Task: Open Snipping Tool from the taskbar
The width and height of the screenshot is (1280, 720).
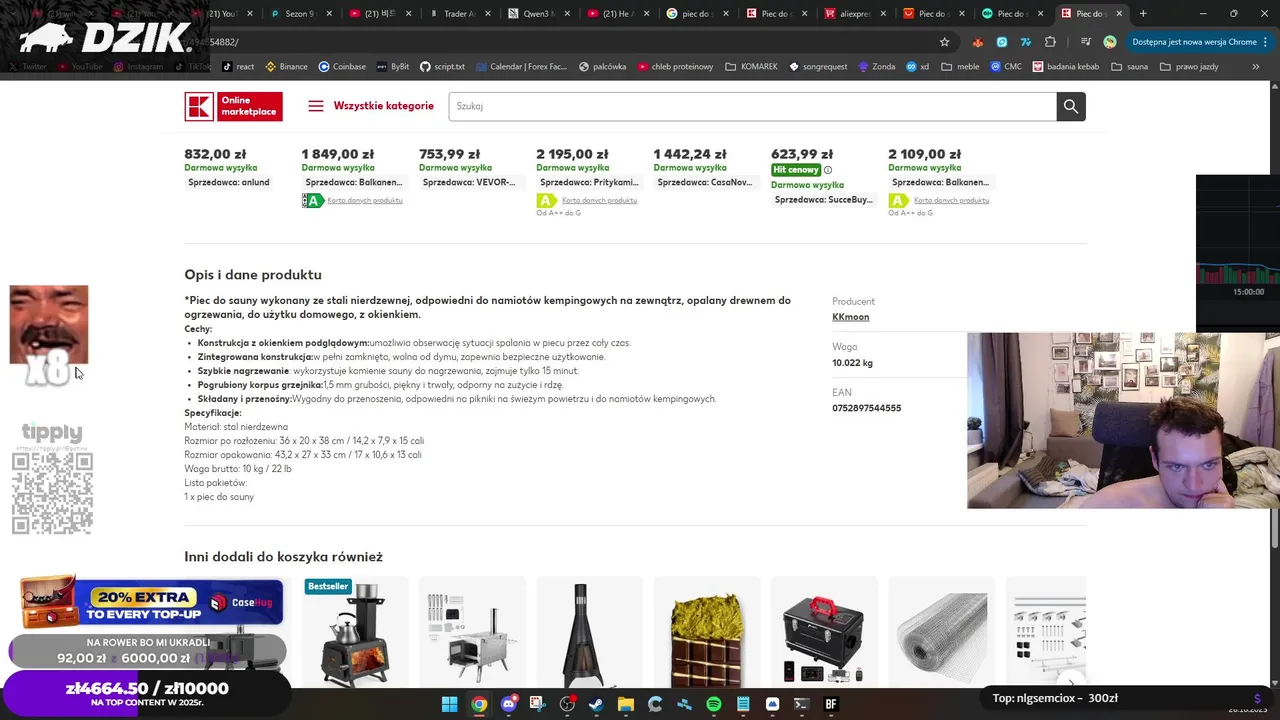Action: 537,704
